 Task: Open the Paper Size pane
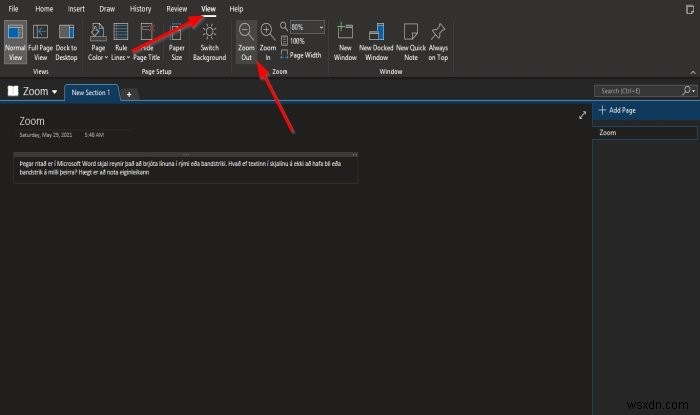(176, 42)
